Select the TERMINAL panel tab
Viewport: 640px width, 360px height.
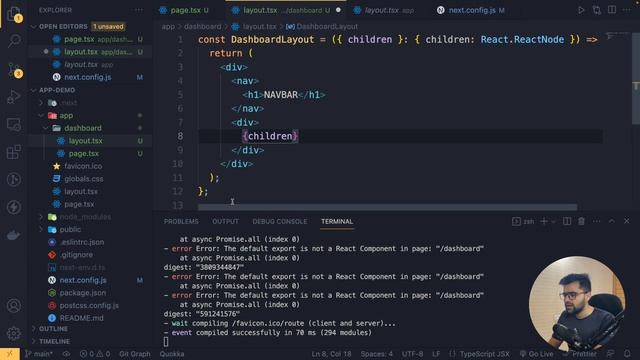tap(337, 221)
